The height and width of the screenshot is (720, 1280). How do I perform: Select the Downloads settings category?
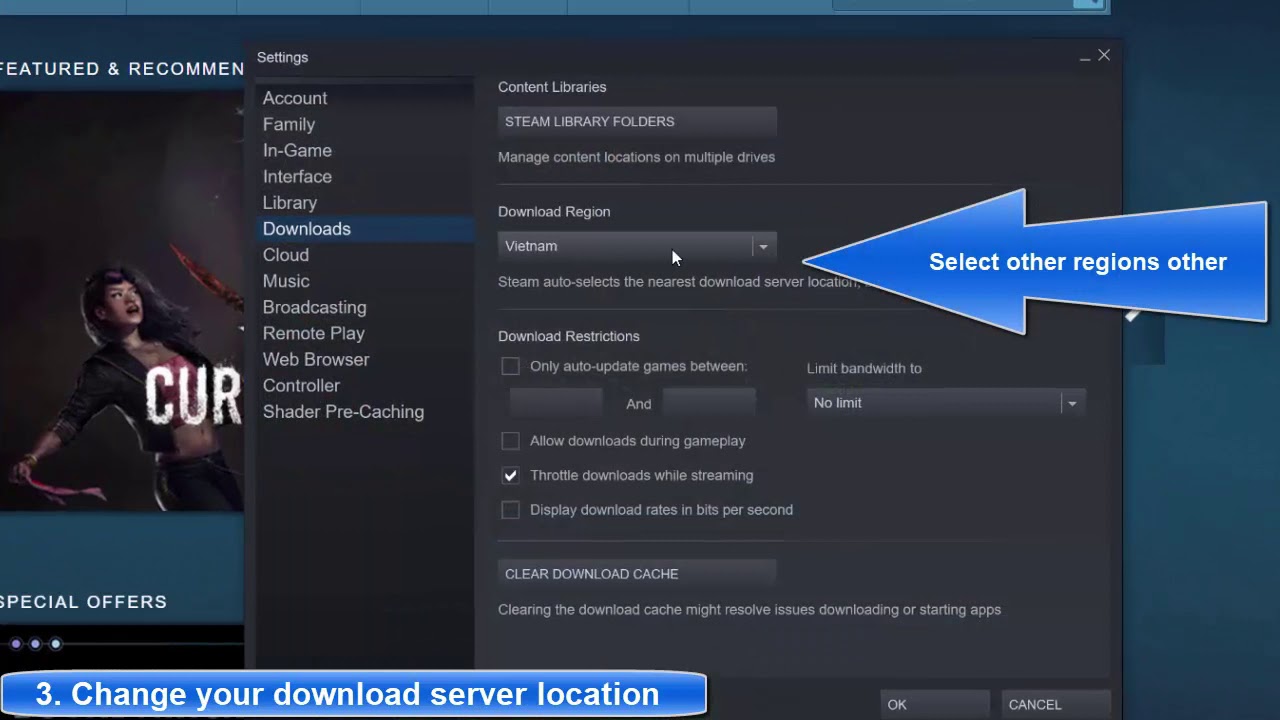pos(364,229)
